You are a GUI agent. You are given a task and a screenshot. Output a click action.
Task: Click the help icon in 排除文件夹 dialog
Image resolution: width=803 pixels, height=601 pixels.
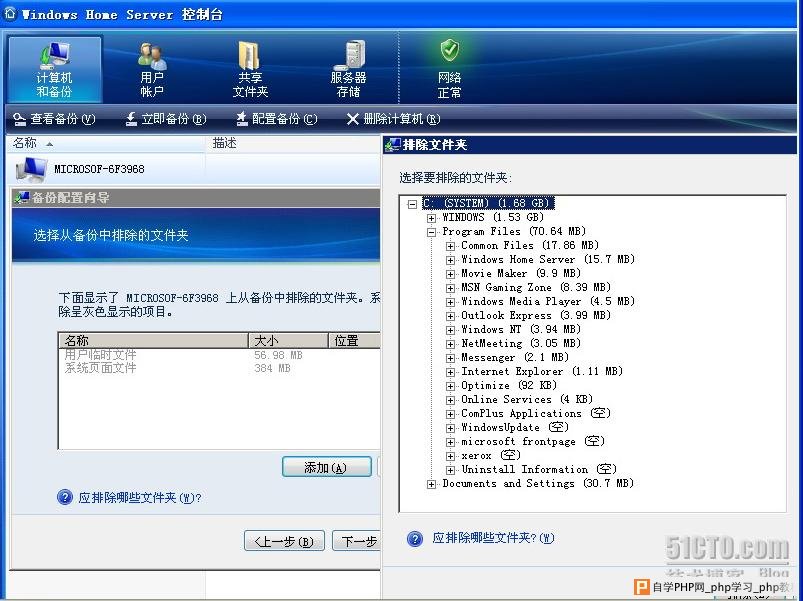click(415, 539)
